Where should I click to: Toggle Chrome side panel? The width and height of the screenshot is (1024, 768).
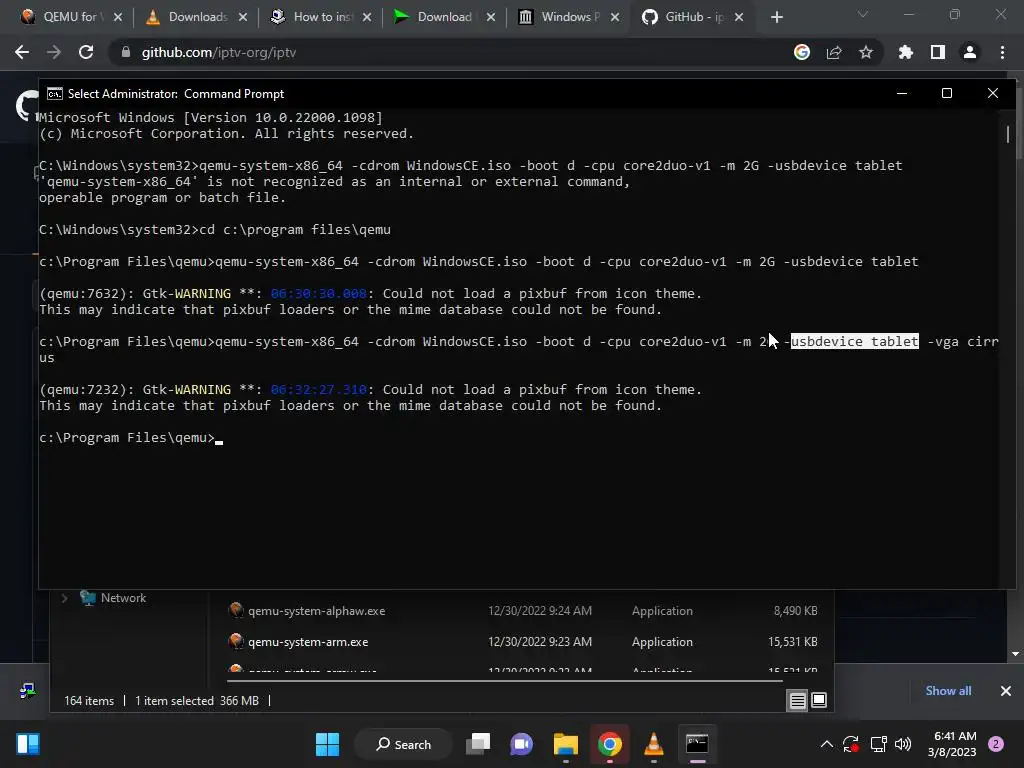pos(938,52)
